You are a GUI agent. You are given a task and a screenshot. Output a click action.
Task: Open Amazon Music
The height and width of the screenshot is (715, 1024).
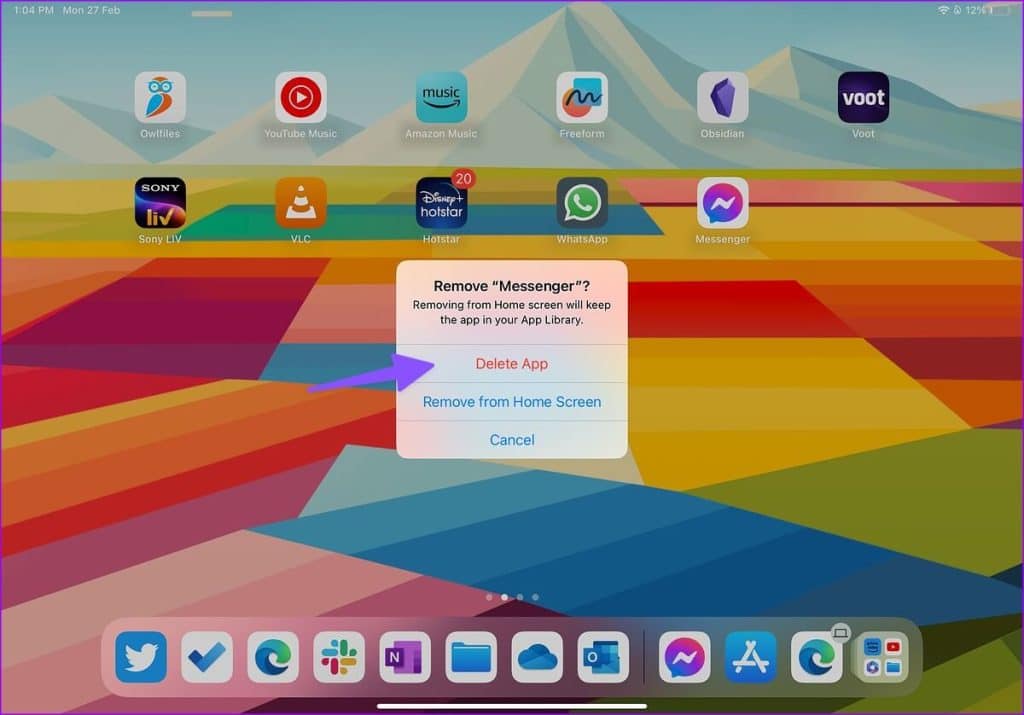tap(441, 96)
